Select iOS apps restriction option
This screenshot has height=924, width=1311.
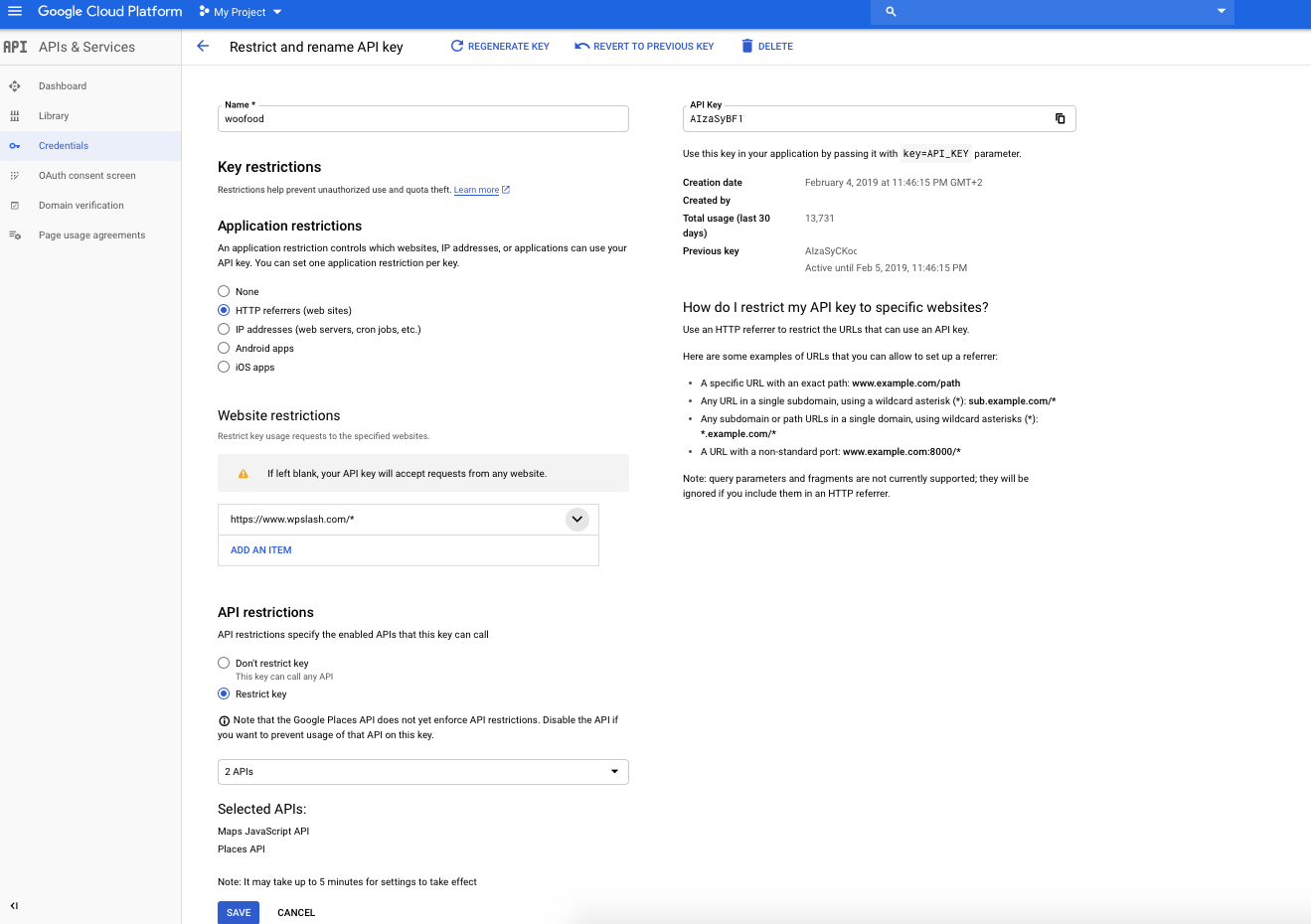click(x=224, y=367)
